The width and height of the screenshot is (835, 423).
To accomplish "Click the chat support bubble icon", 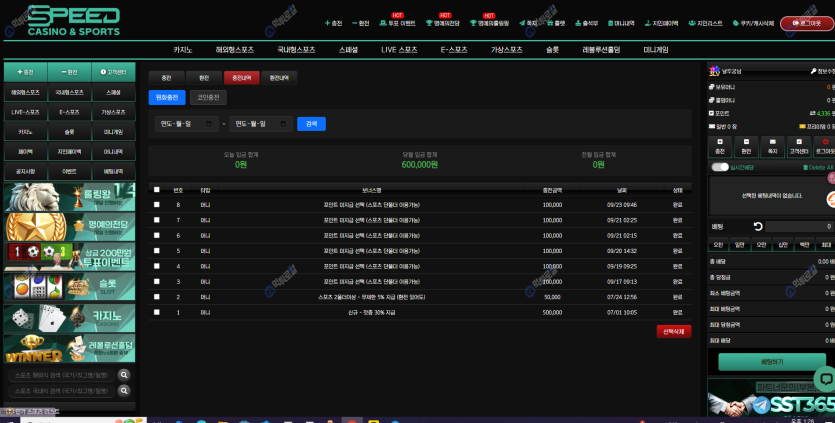I will coord(822,378).
